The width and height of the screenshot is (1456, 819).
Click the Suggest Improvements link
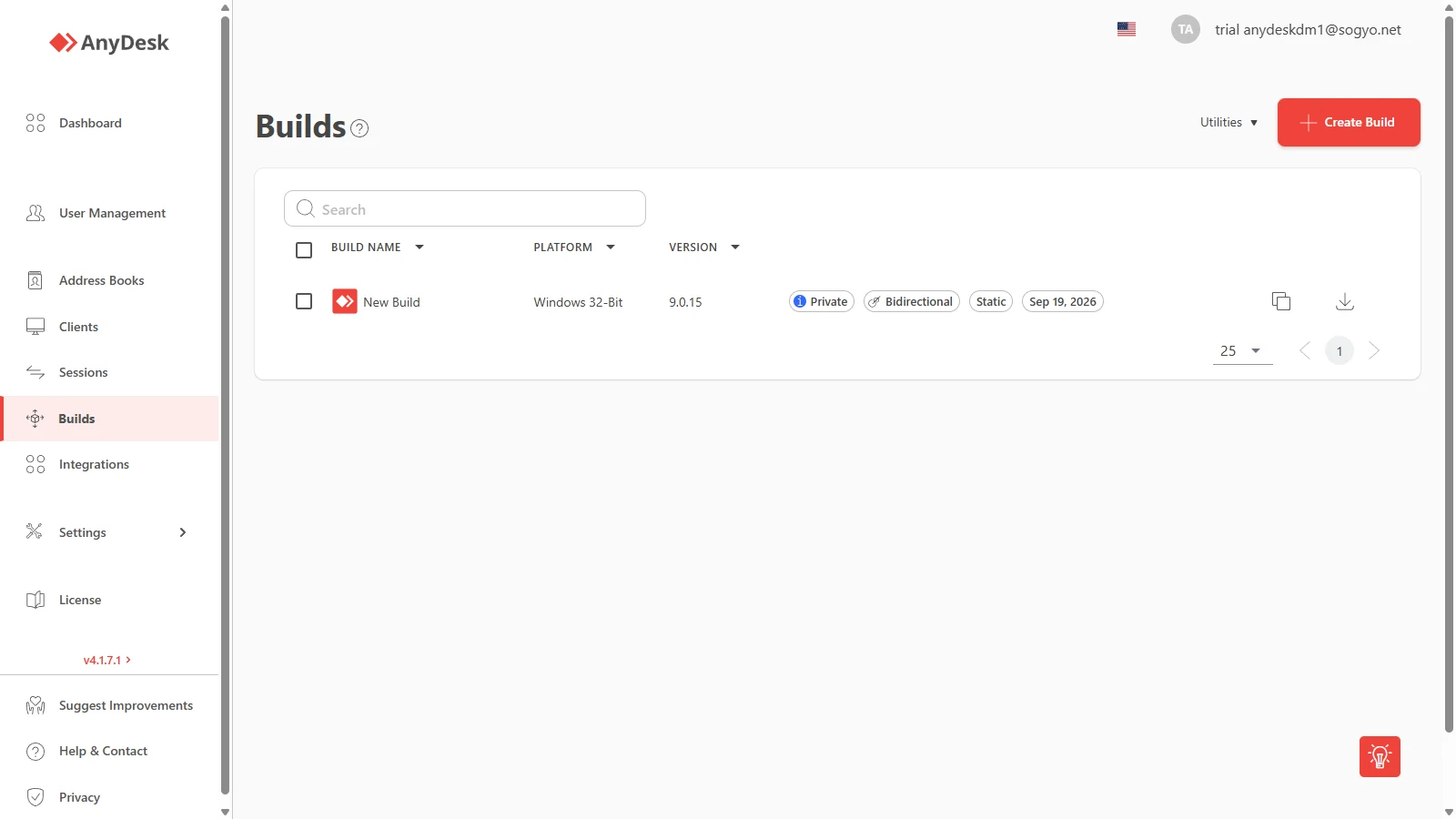pos(126,705)
